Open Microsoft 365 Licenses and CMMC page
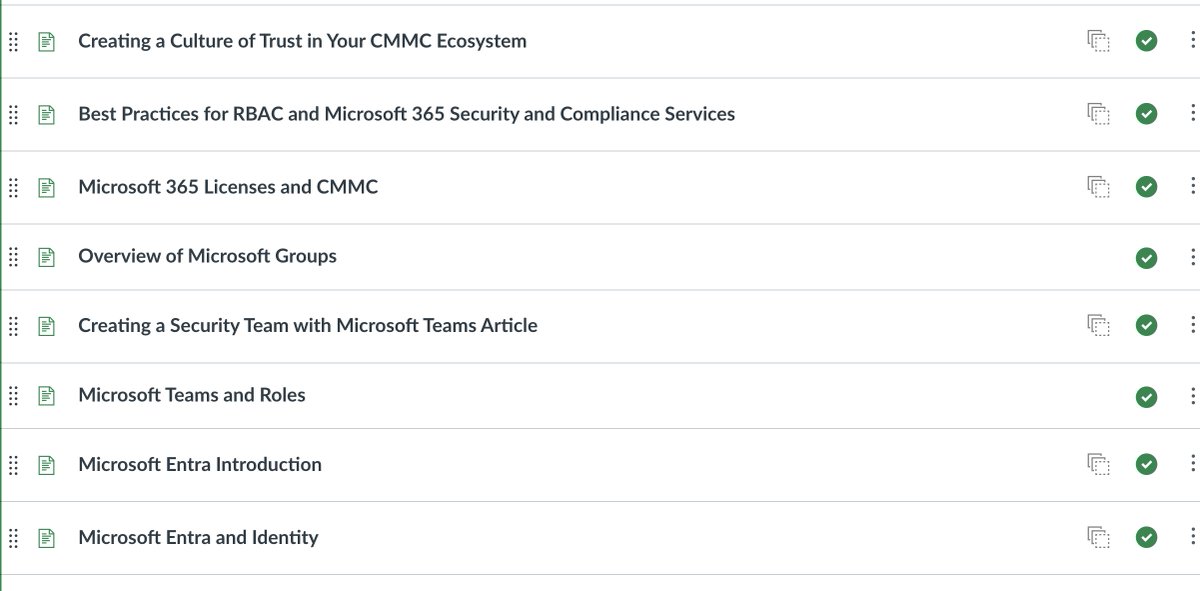Screen dimensions: 1200x591 (228, 187)
